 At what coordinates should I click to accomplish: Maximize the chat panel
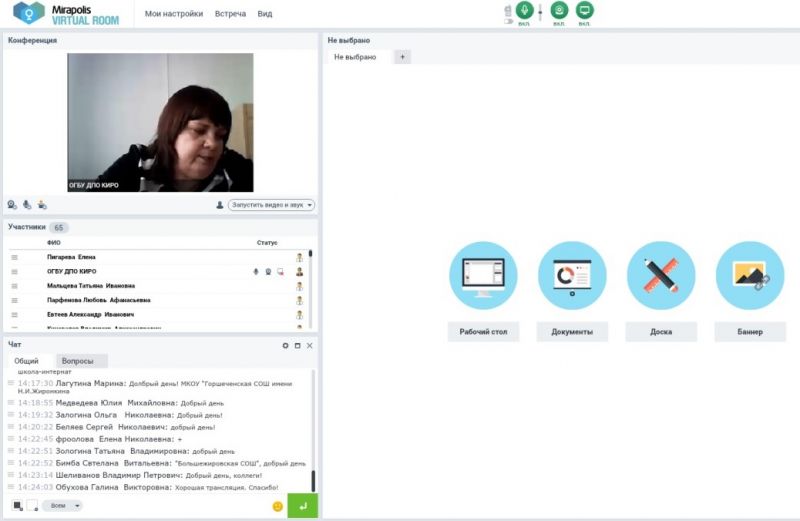(297, 345)
